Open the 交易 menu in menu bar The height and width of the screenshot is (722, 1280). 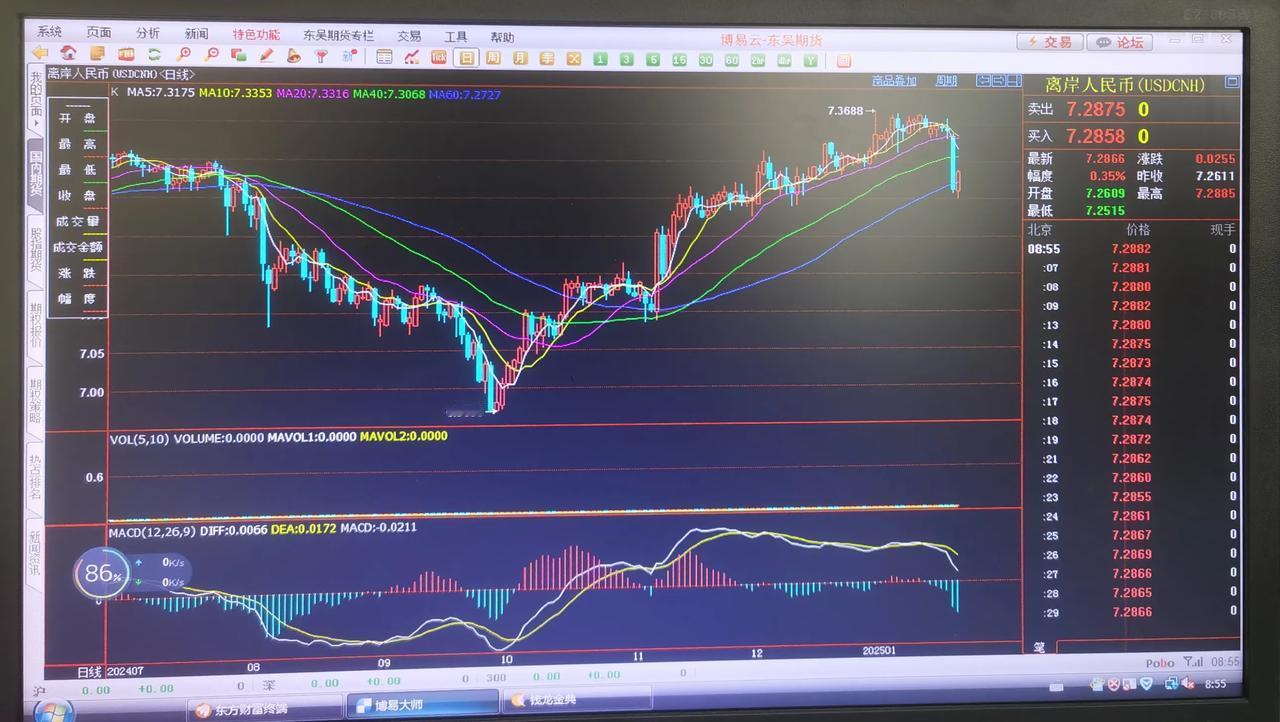point(409,36)
